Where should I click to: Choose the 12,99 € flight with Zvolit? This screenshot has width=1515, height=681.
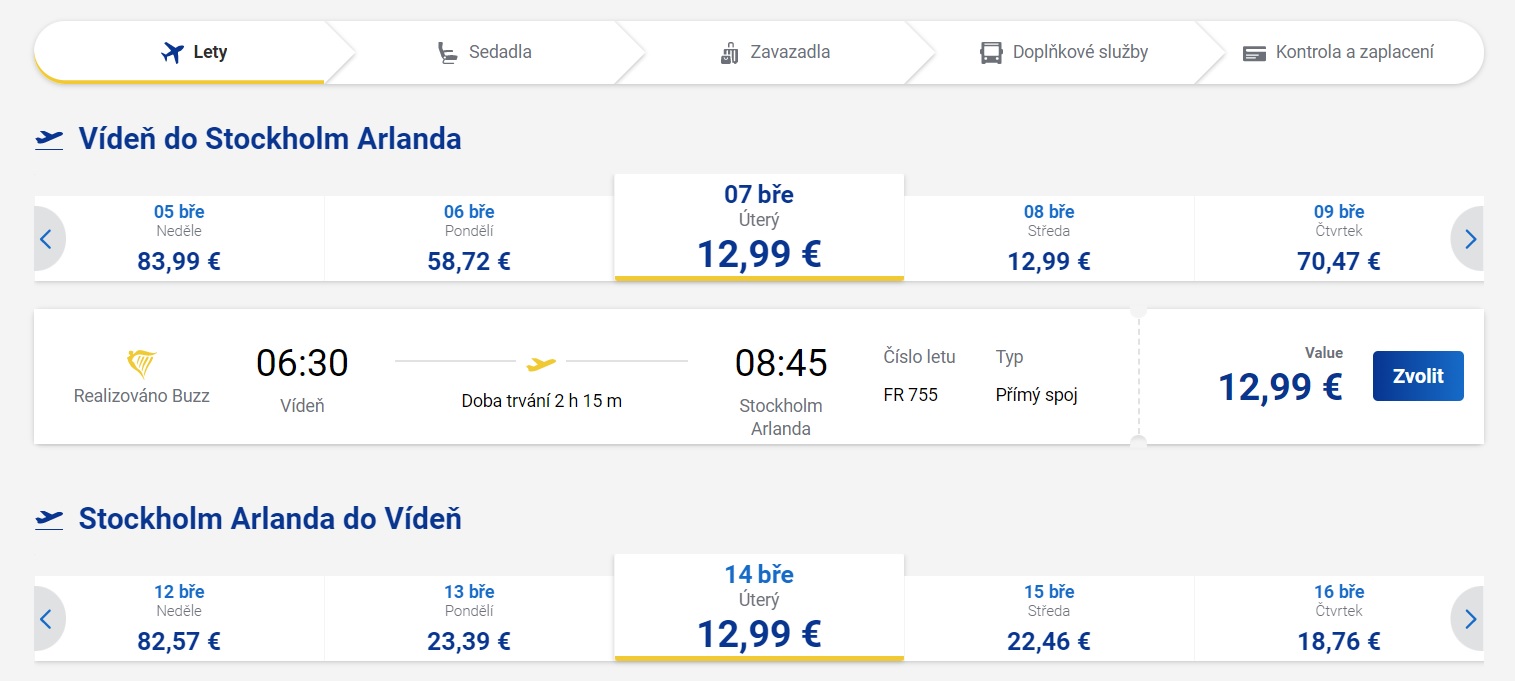point(1418,376)
